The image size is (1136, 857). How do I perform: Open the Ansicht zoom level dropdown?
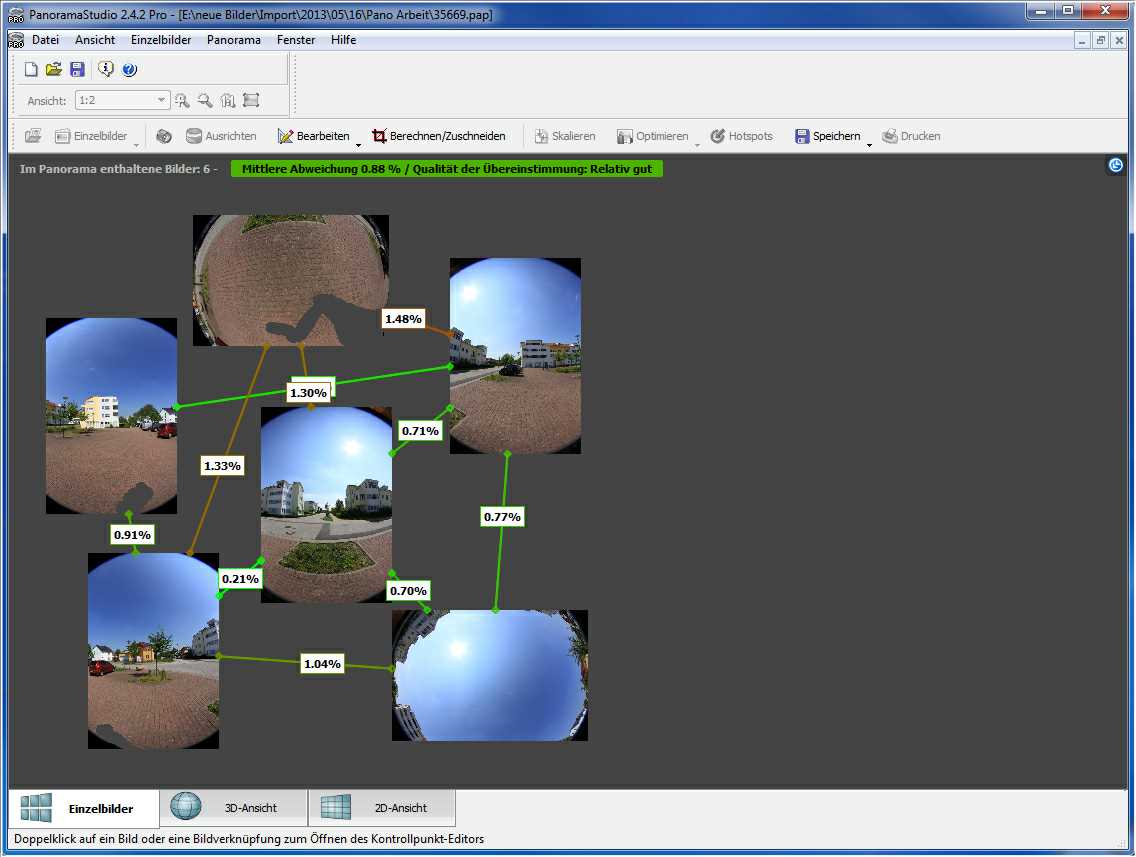pos(162,100)
